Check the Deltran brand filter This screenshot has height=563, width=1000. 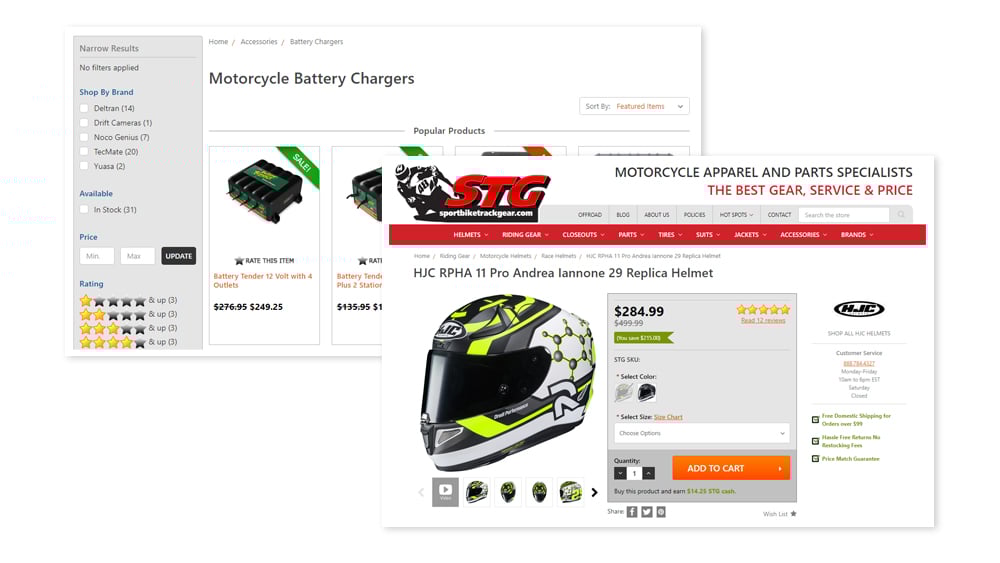pos(84,108)
